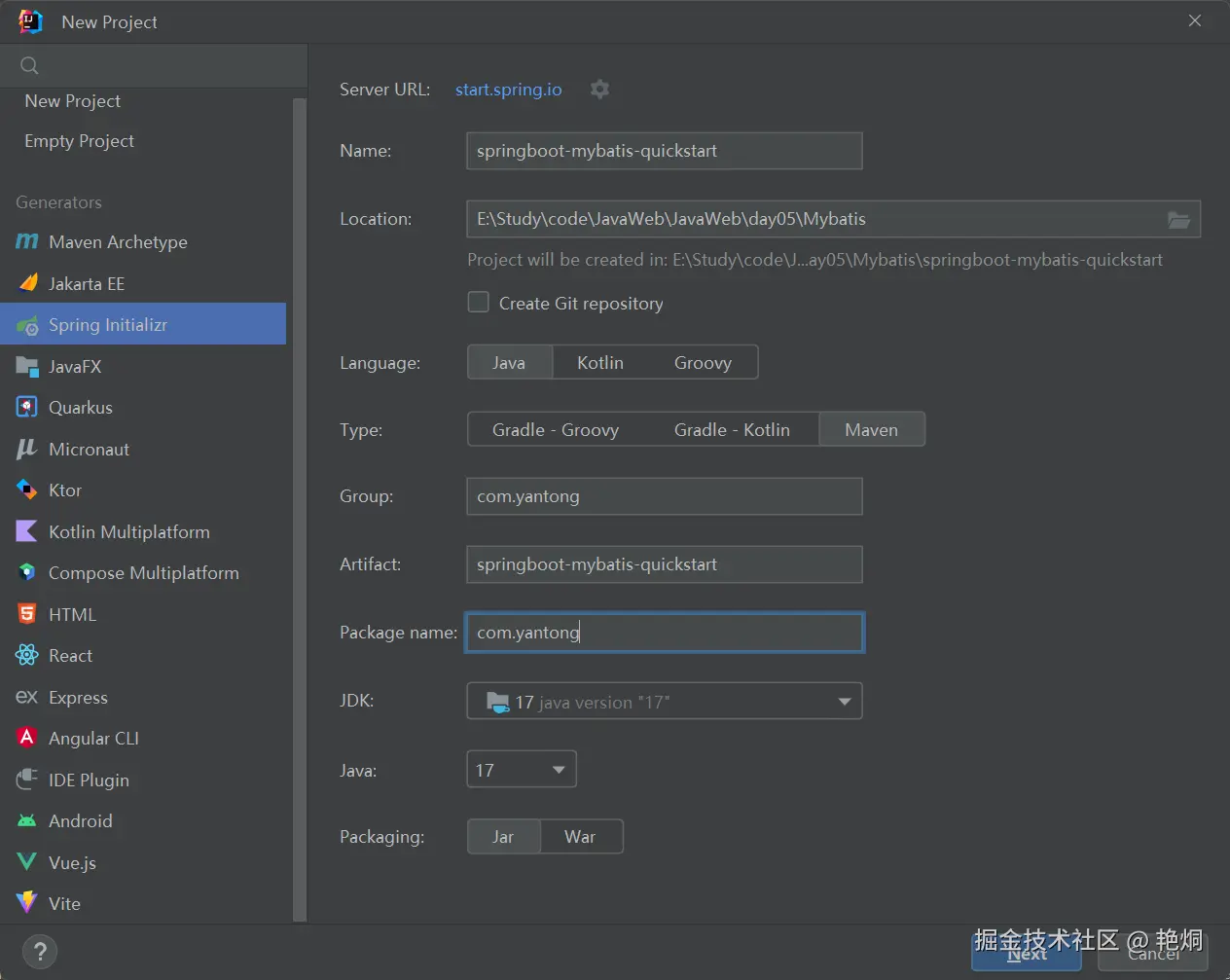
Task: Browse for location with folder icon
Action: pos(1178,220)
